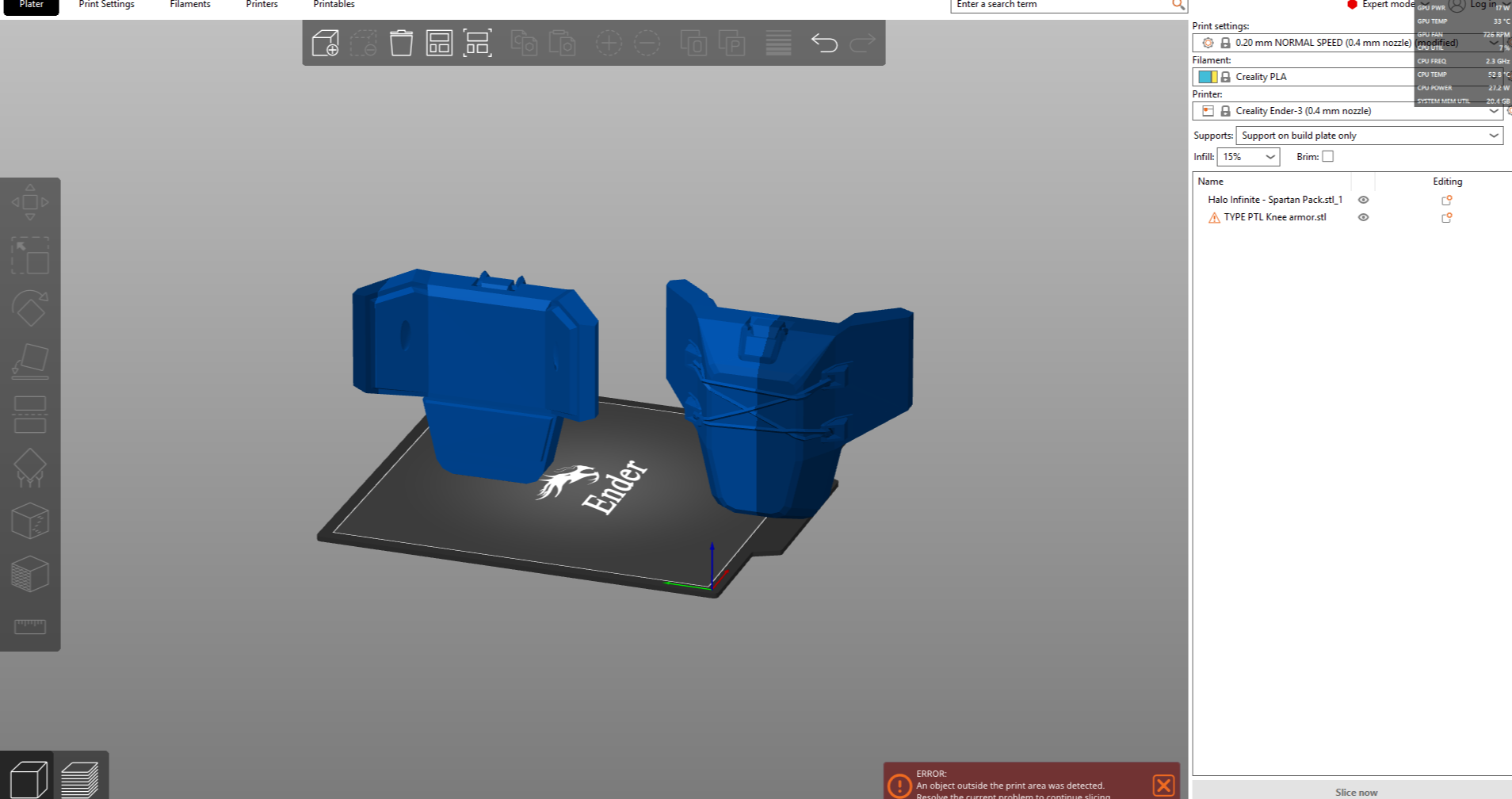This screenshot has width=1512, height=799.
Task: Select the Seam painting tool
Action: click(30, 521)
